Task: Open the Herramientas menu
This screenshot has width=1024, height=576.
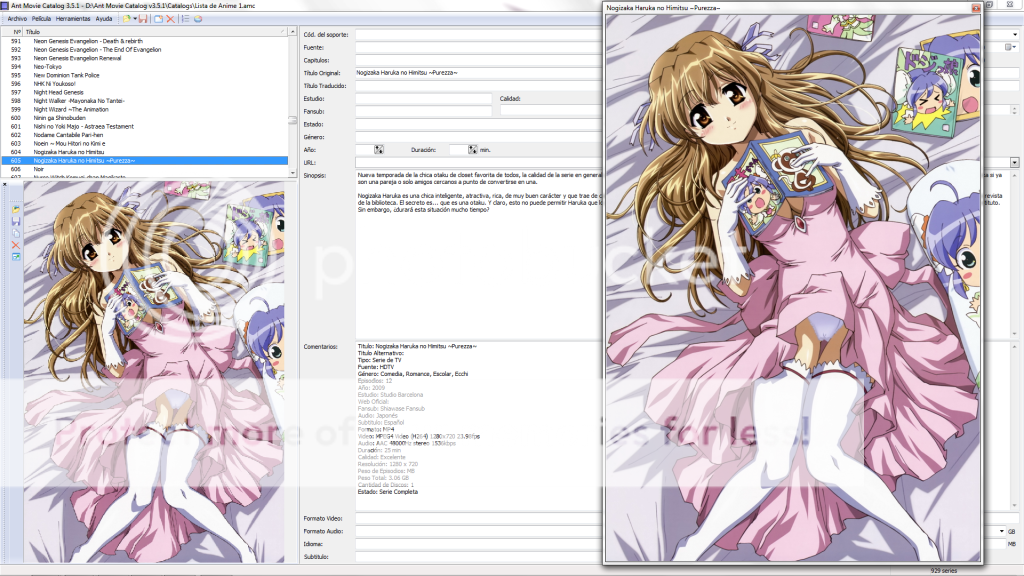Action: click(73, 19)
